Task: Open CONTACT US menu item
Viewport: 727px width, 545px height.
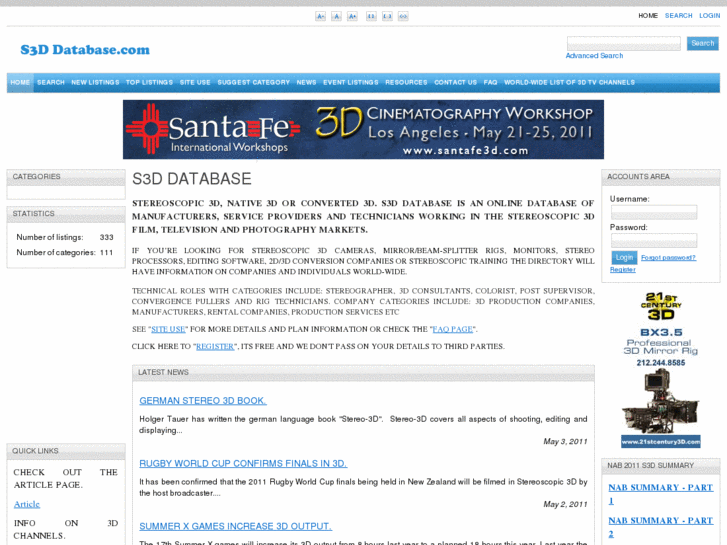Action: (x=455, y=83)
